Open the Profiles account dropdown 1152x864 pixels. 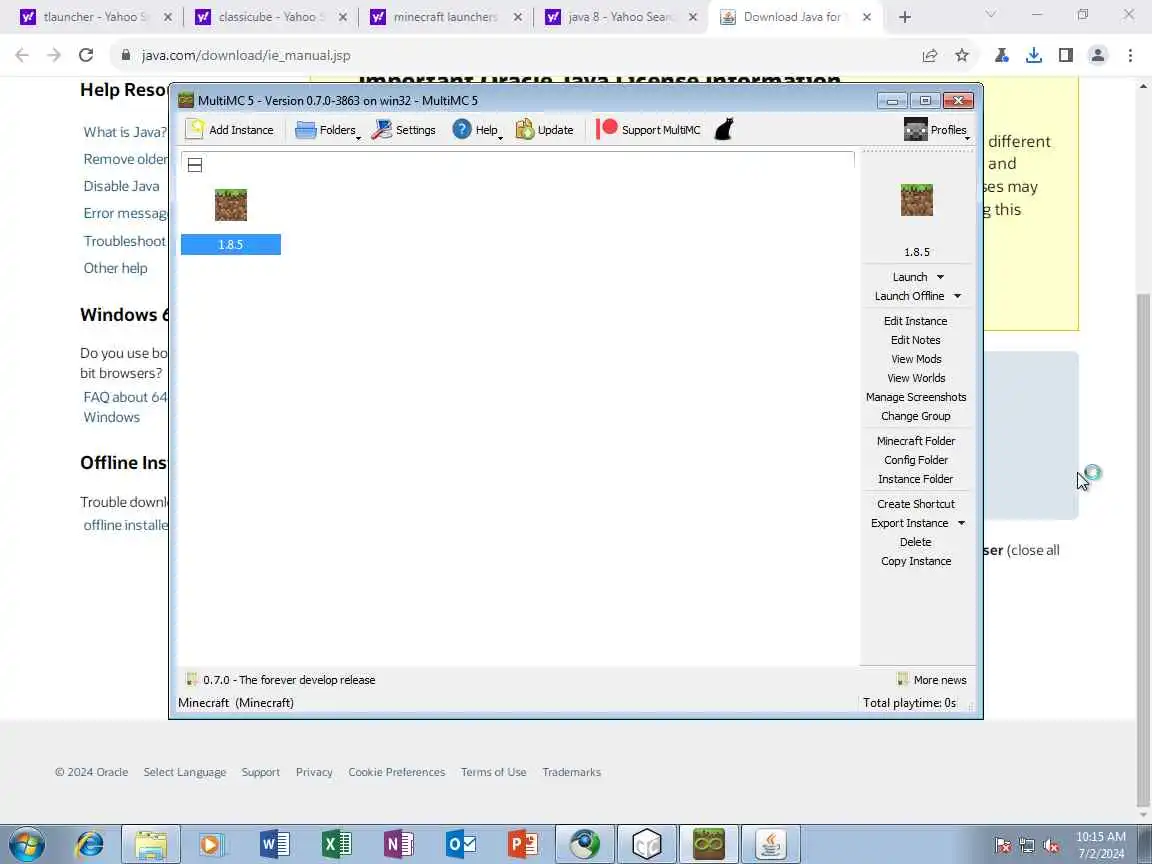937,130
